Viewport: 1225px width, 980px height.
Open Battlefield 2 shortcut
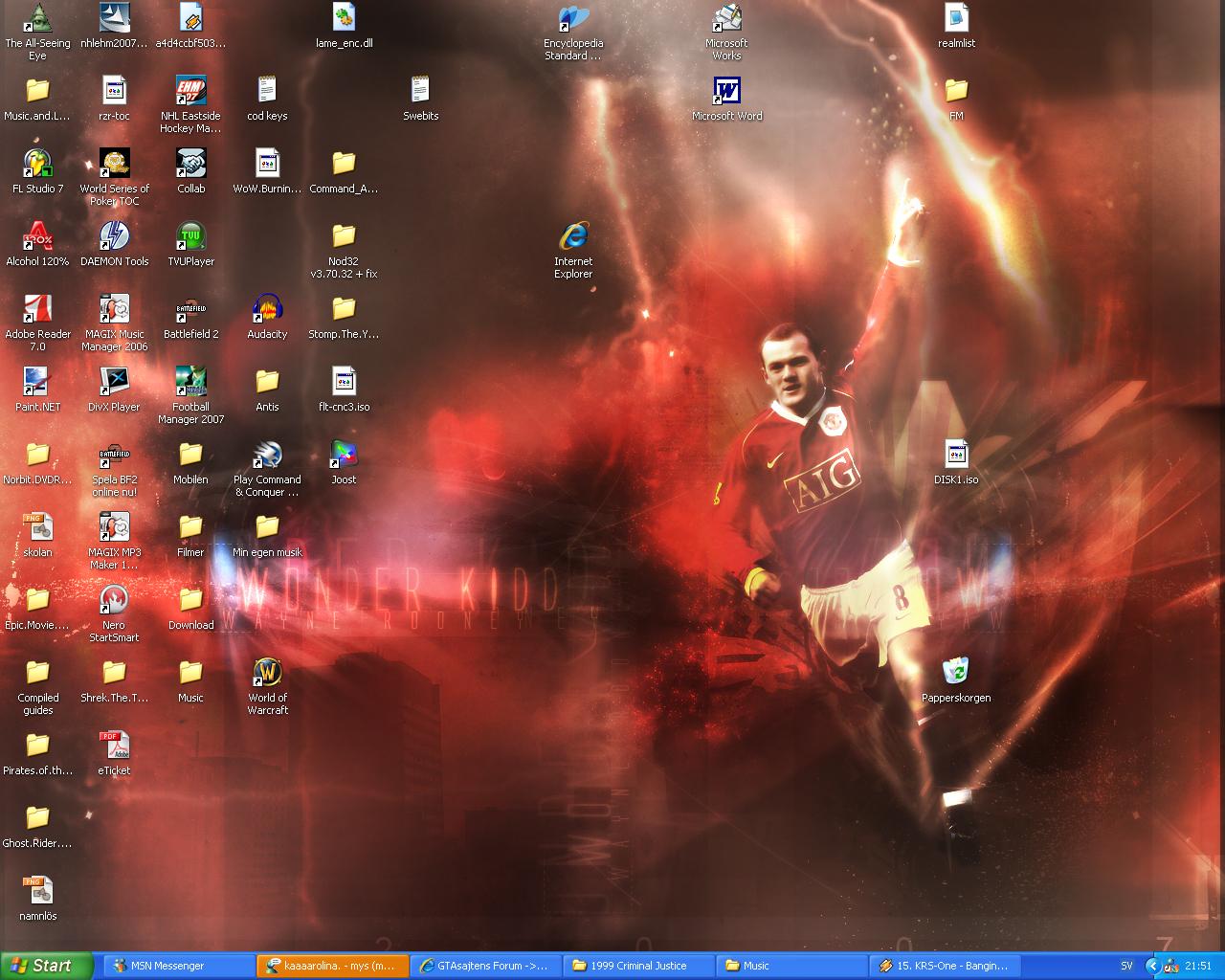(x=190, y=310)
